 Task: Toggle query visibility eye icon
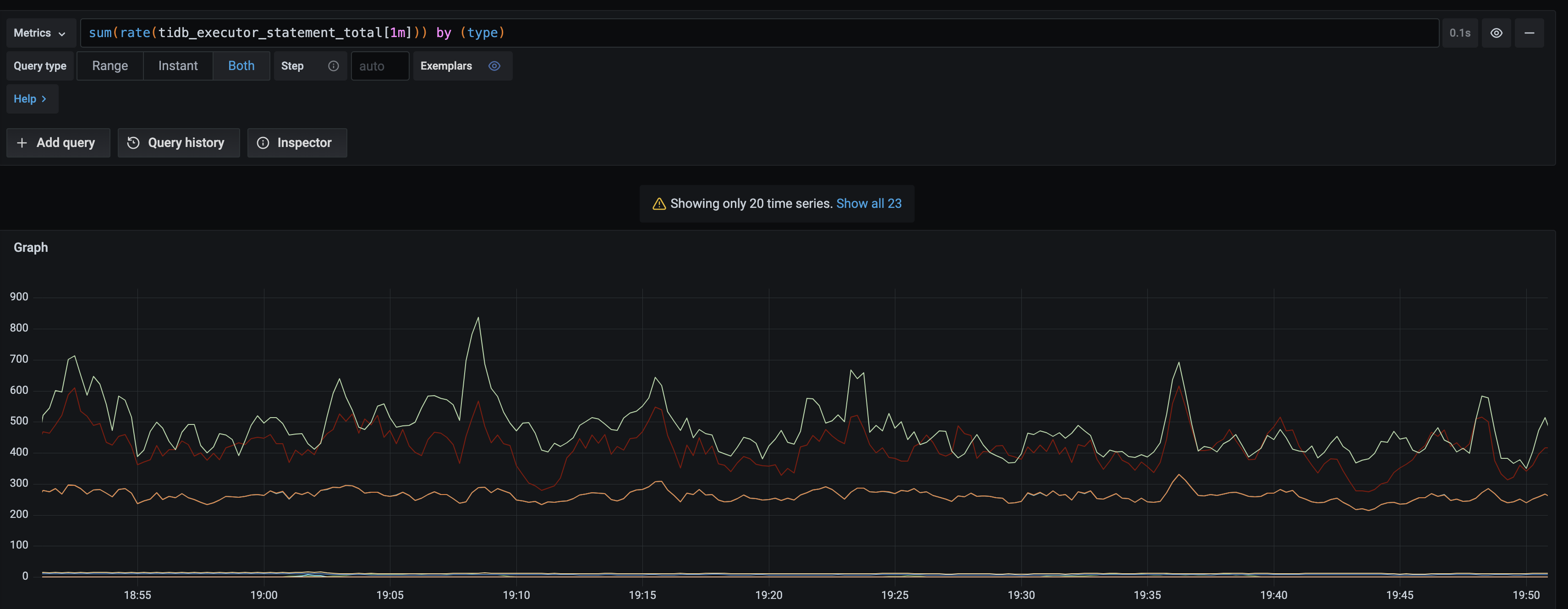(1496, 33)
